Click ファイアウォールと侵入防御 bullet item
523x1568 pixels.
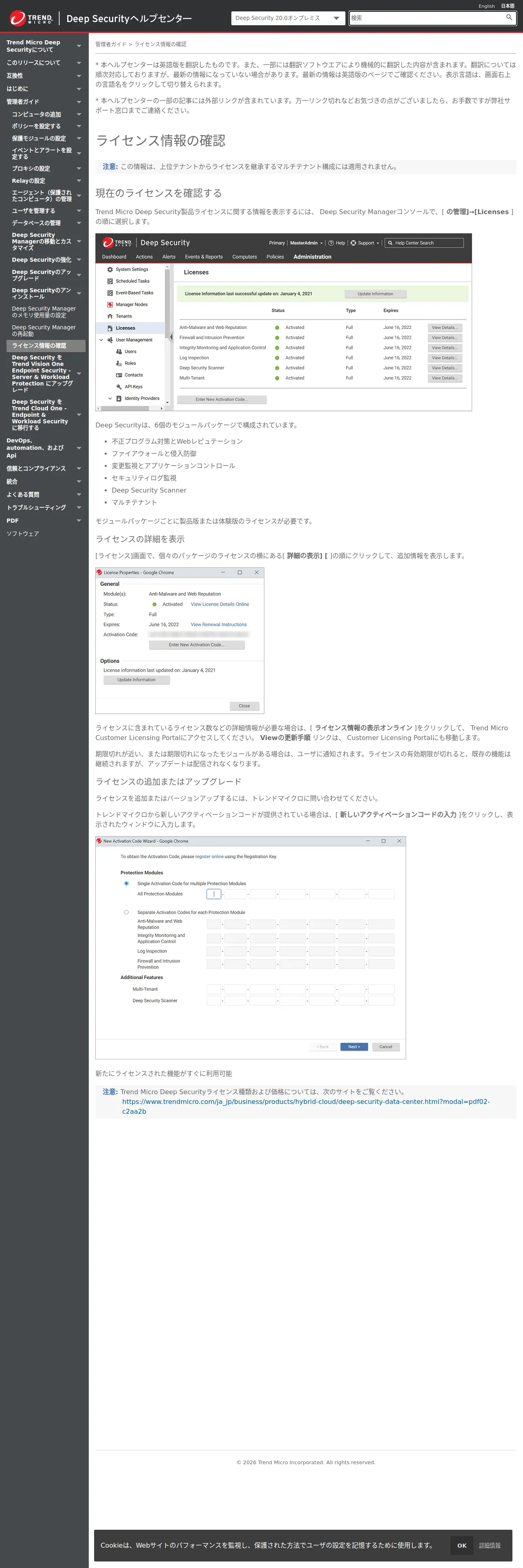[154, 453]
